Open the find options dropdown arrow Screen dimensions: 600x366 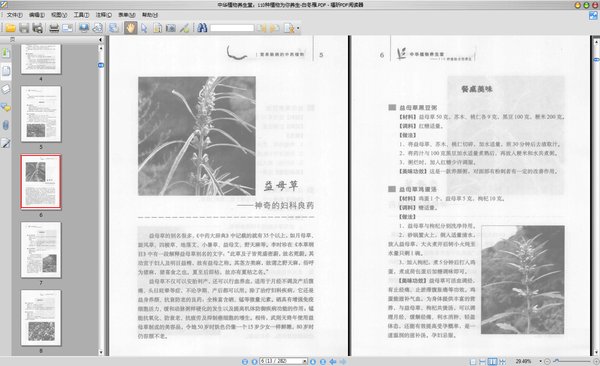tap(298, 28)
